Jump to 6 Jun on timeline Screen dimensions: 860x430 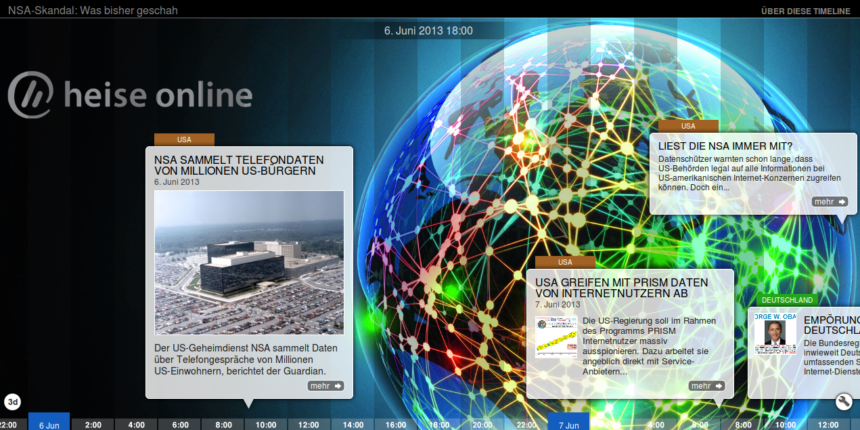click(x=49, y=423)
